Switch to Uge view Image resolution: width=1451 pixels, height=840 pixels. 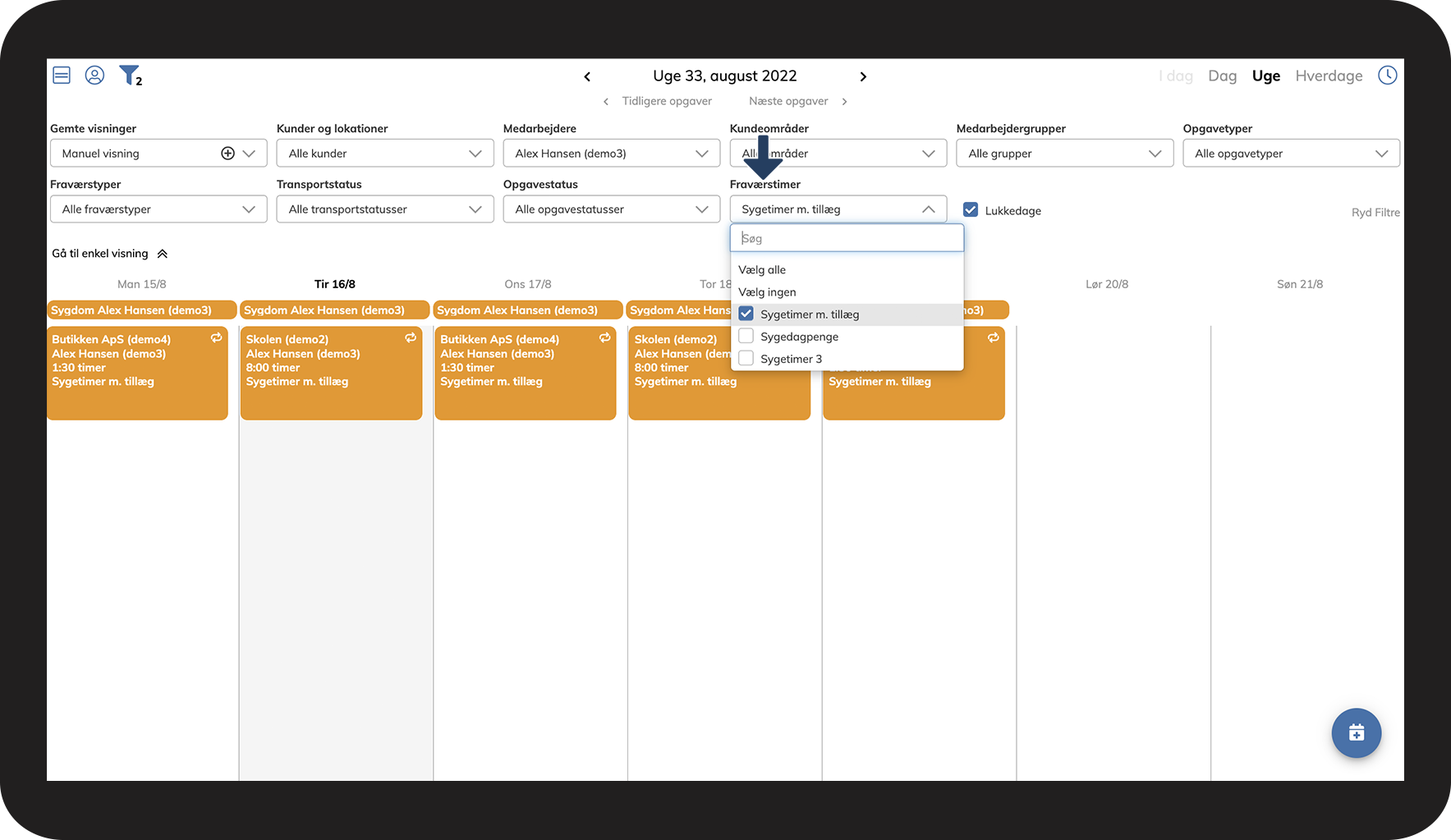(x=1265, y=76)
